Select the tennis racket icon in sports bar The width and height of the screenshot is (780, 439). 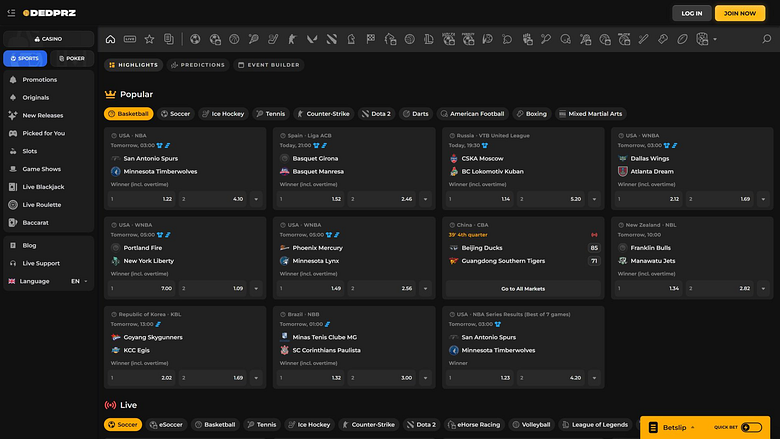click(x=254, y=39)
